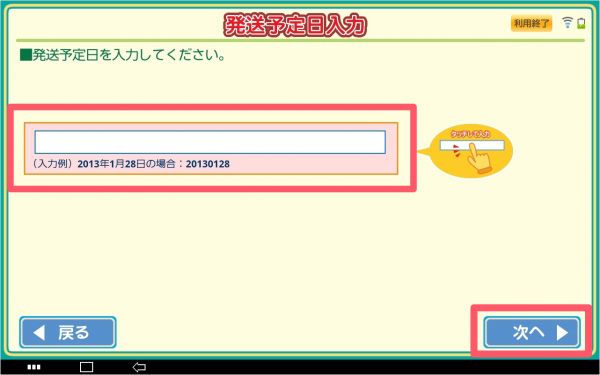Tap the battery status icon
The height and width of the screenshot is (375, 600).
click(x=581, y=23)
